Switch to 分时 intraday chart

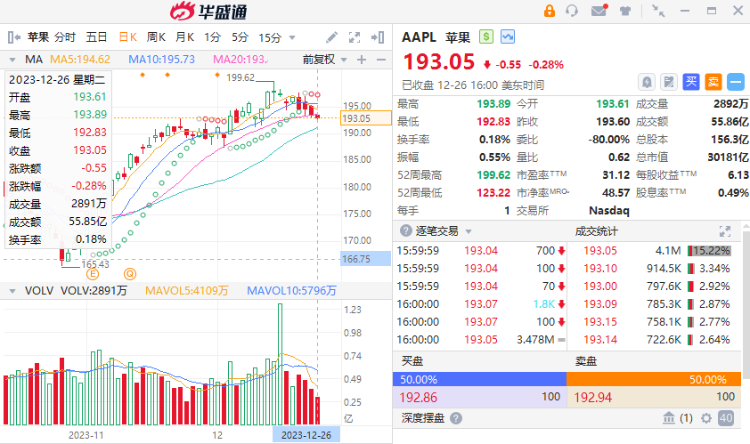[65, 37]
